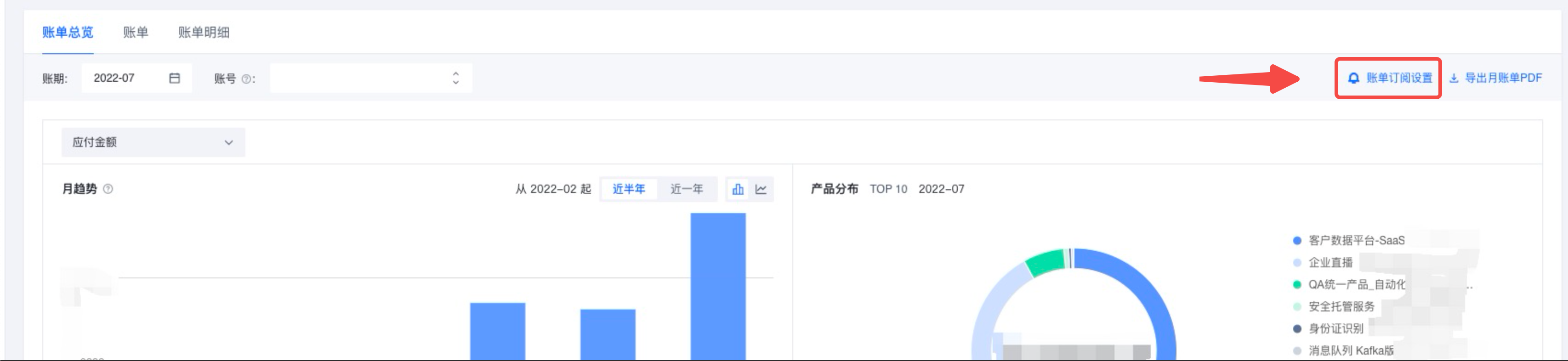Switch to bar chart view icon
This screenshot has height=361, width=1568.
coord(738,189)
